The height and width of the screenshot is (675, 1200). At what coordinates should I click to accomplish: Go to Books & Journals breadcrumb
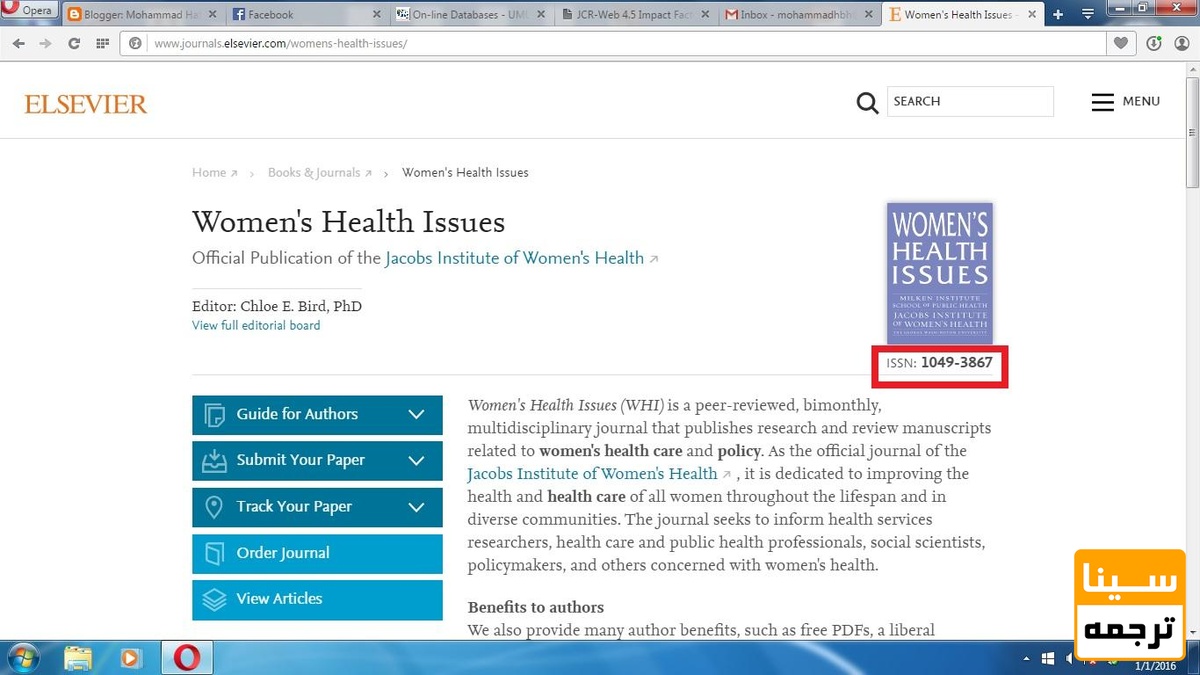coord(320,173)
